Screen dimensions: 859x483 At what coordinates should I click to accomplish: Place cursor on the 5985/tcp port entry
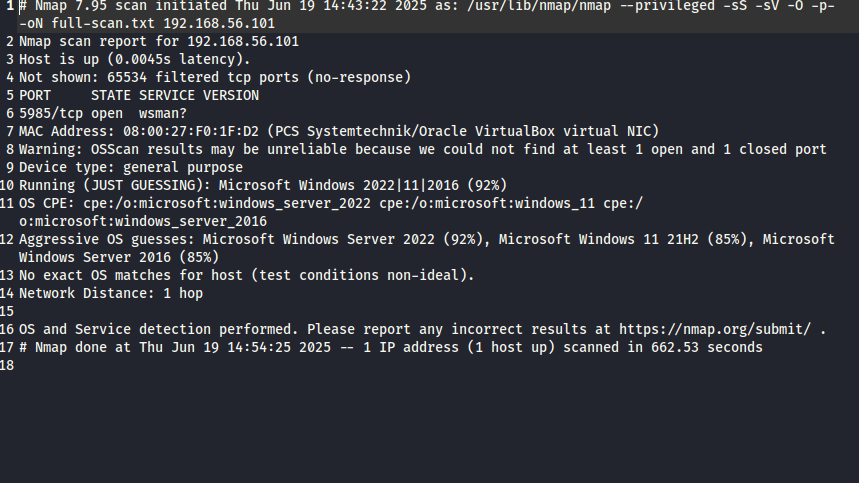pyautogui.click(x=48, y=113)
